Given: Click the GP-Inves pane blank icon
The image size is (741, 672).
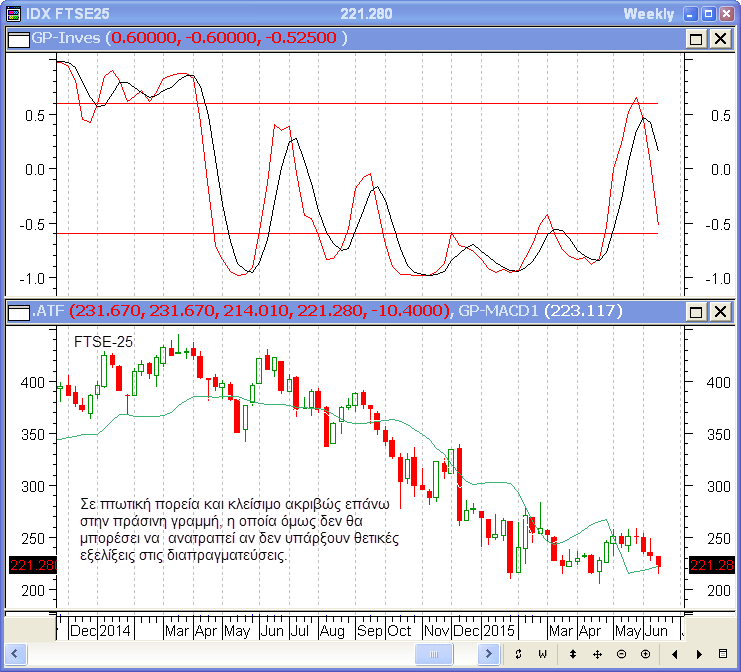Looking at the screenshot, I should (x=19, y=39).
